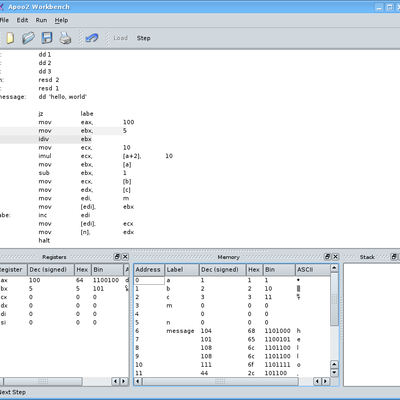Select memory label 'm' cell

coord(169,305)
